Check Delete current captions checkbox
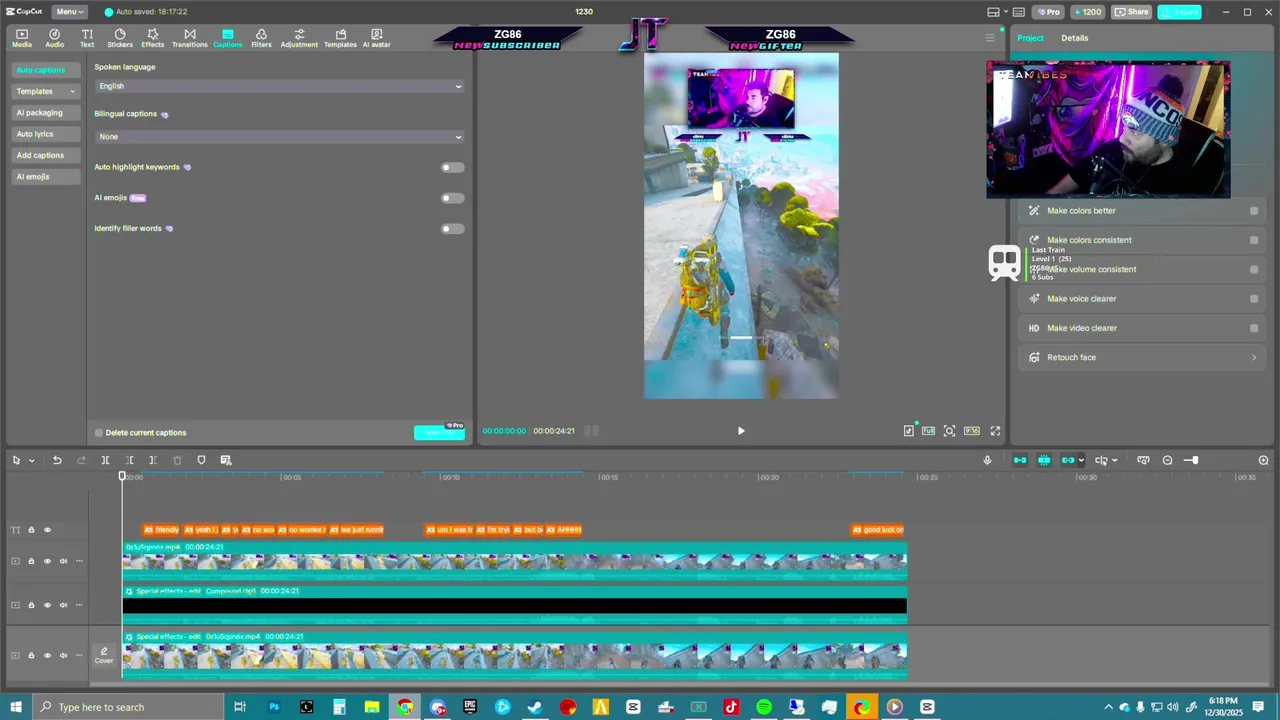The image size is (1280, 720). 99,433
